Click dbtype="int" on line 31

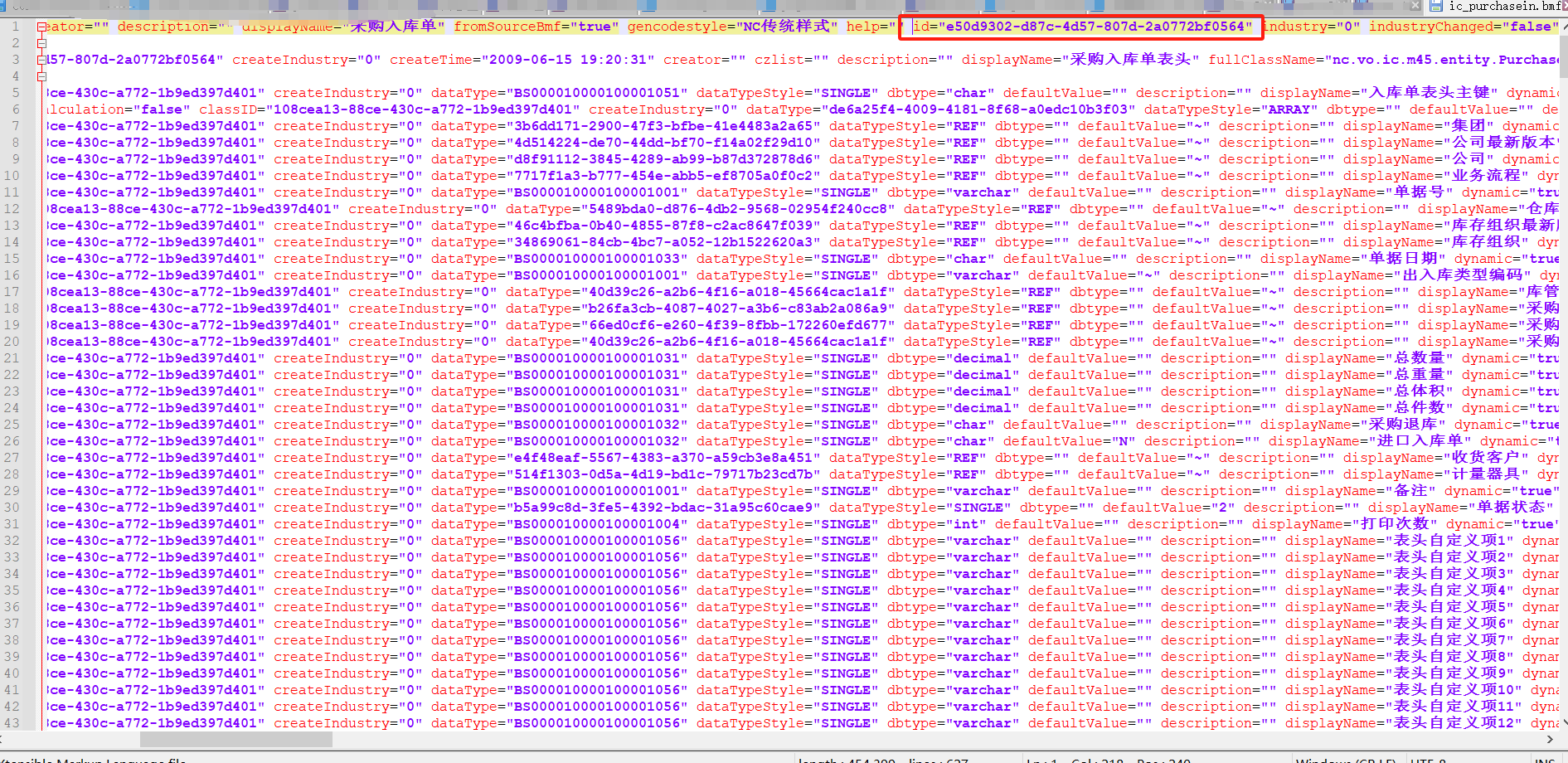(937, 524)
